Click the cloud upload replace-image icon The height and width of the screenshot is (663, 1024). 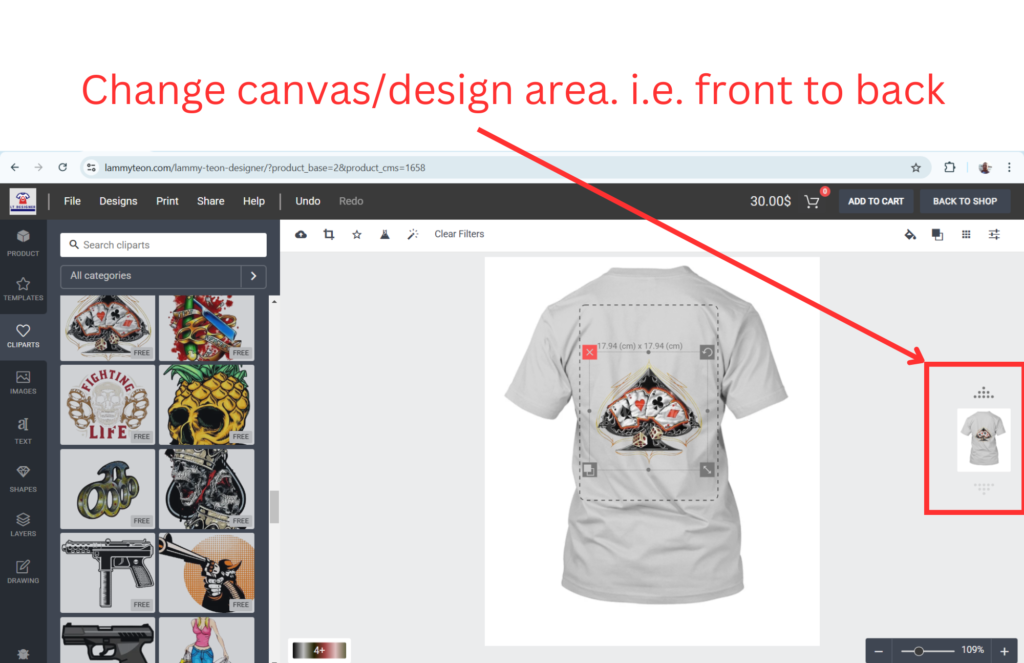click(x=300, y=234)
